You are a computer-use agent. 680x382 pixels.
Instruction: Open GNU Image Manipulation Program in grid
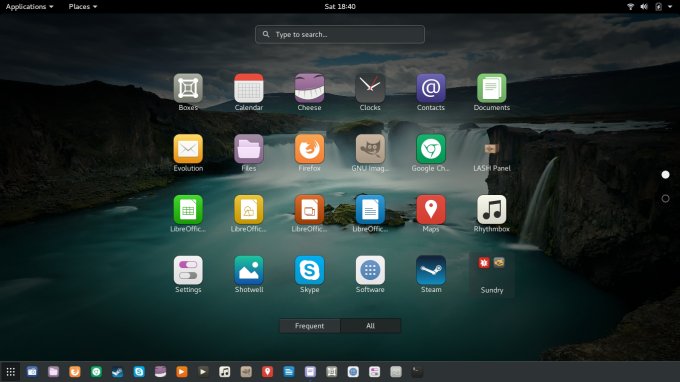[370, 149]
